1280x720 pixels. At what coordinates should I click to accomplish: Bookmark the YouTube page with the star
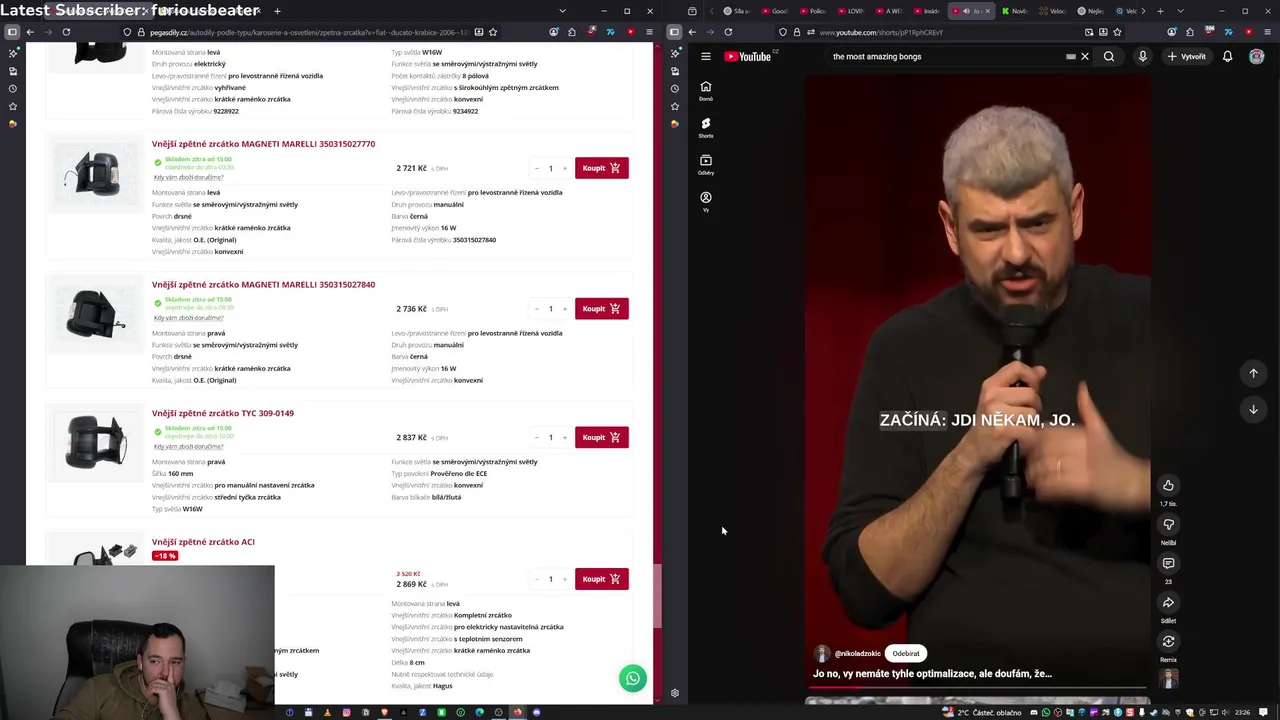pyautogui.click(x=1117, y=32)
